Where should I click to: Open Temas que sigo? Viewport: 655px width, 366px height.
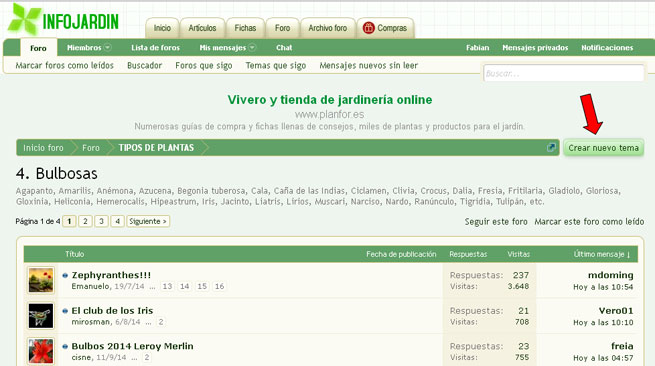[276, 66]
